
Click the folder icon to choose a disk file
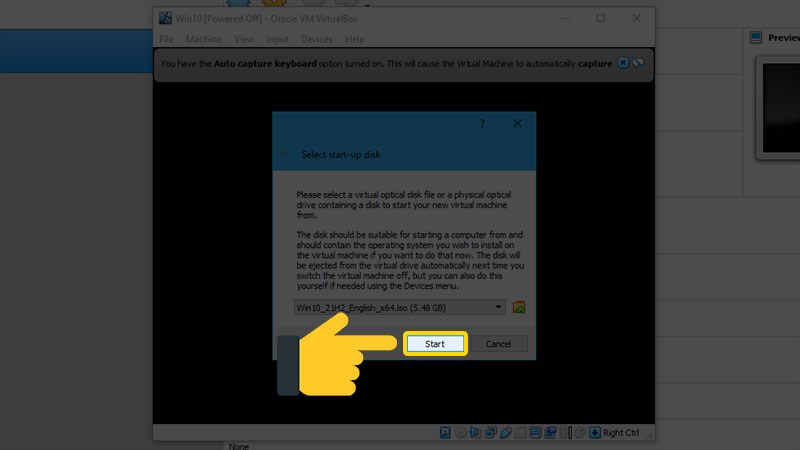(x=519, y=307)
